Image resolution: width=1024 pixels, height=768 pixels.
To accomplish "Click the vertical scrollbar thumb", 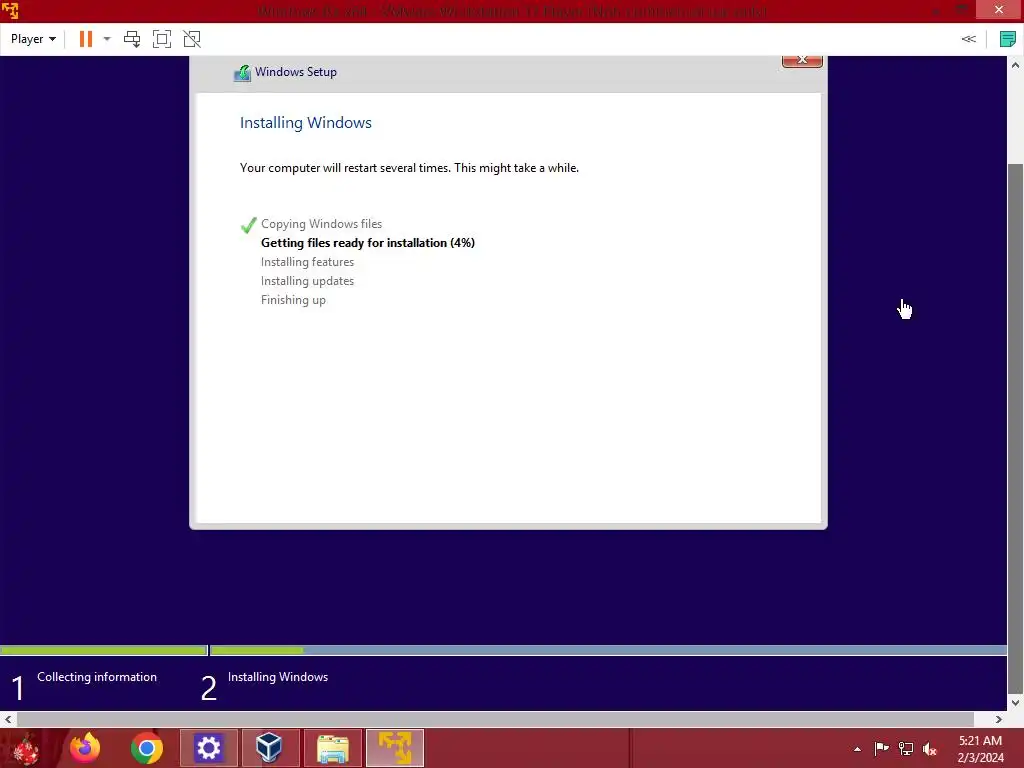I will [x=1016, y=428].
